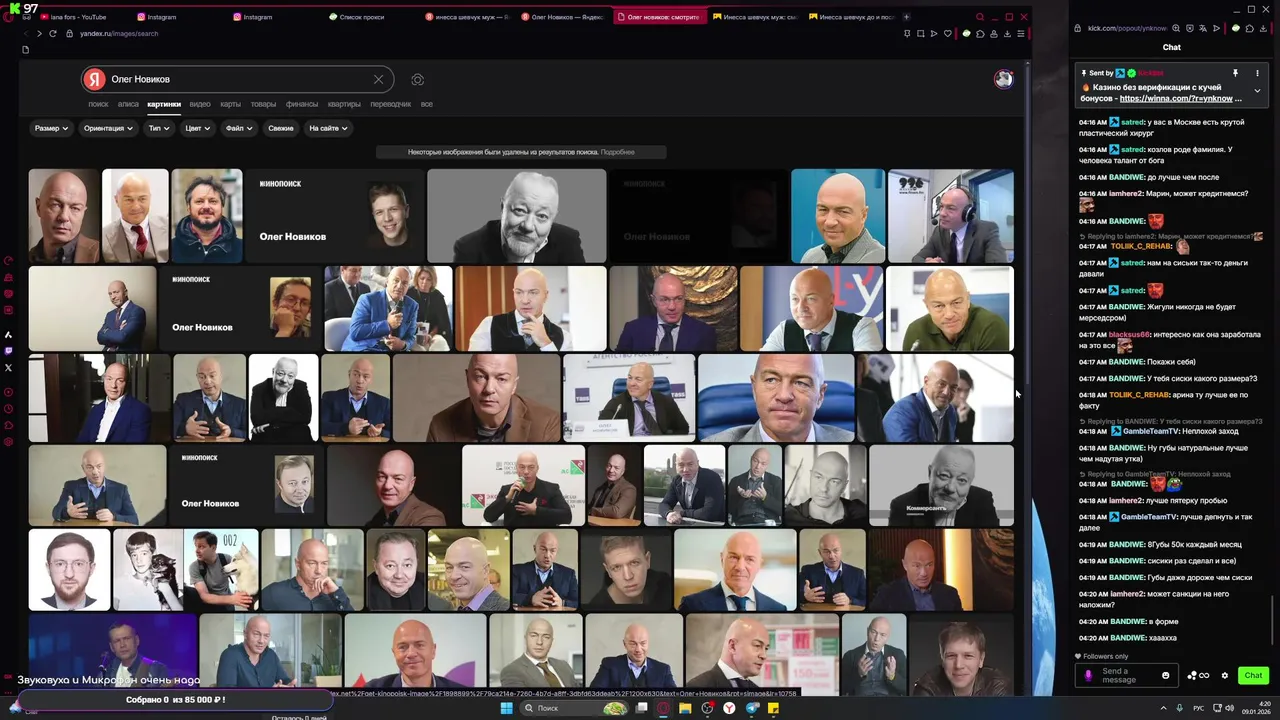This screenshot has height=720, width=1280.
Task: Open search by image camera icon
Action: coord(418,79)
